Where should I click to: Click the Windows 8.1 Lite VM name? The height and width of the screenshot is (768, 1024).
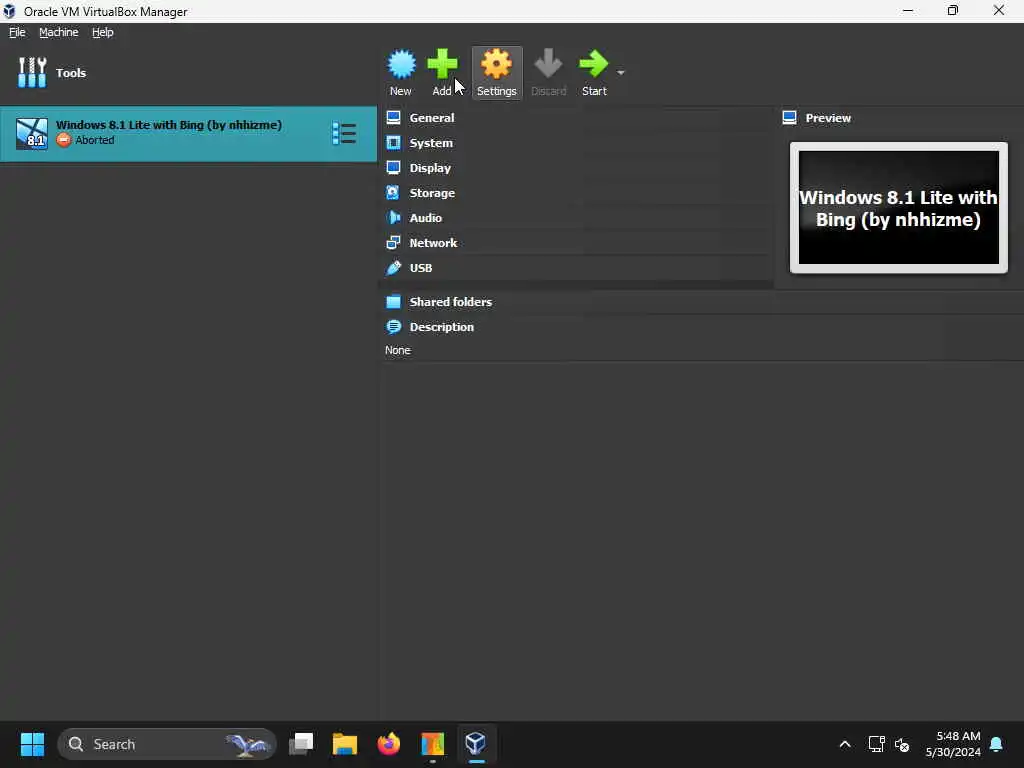pyautogui.click(x=168, y=125)
